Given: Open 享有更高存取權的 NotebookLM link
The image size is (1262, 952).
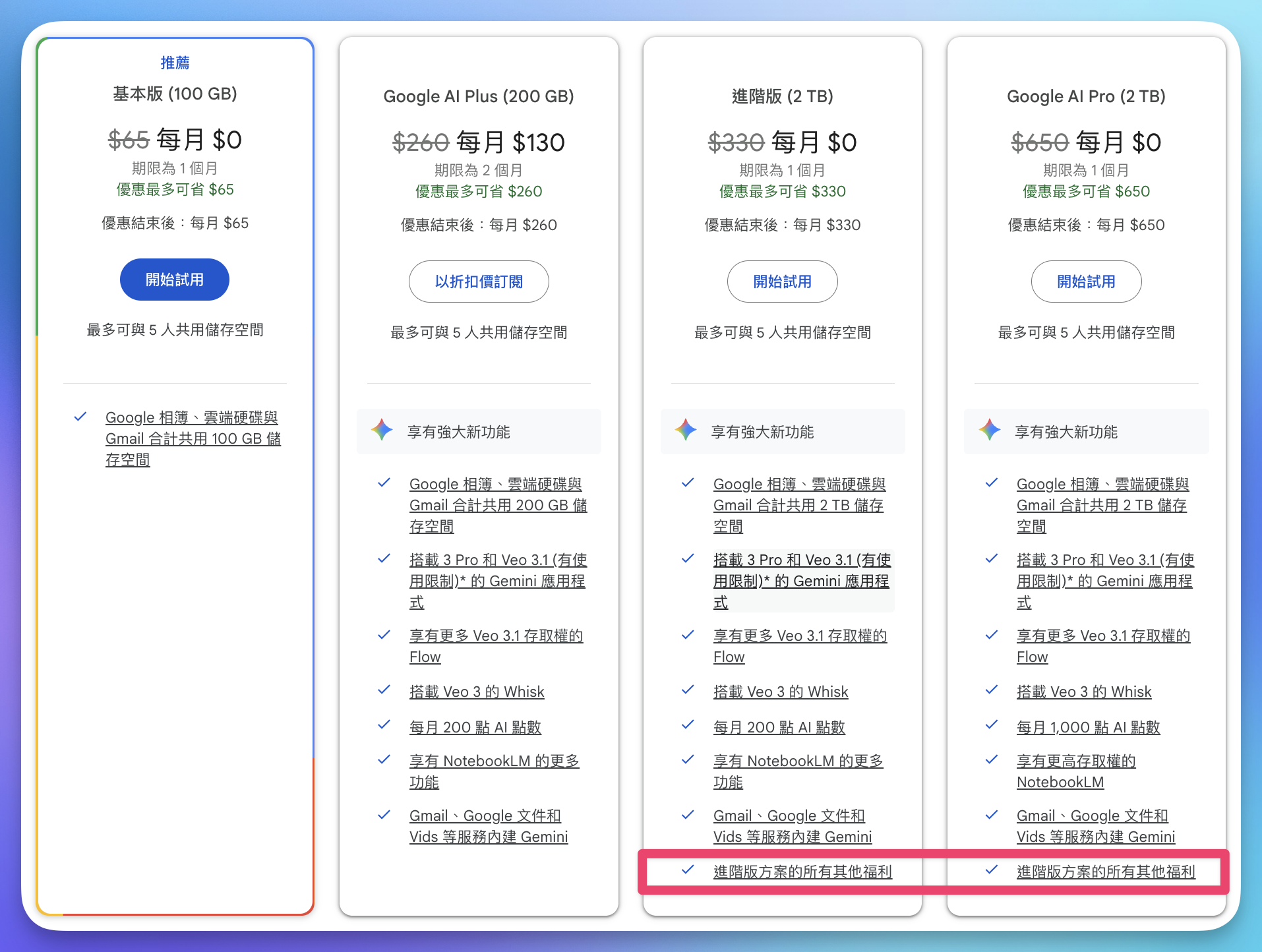Looking at the screenshot, I should pos(1075,771).
